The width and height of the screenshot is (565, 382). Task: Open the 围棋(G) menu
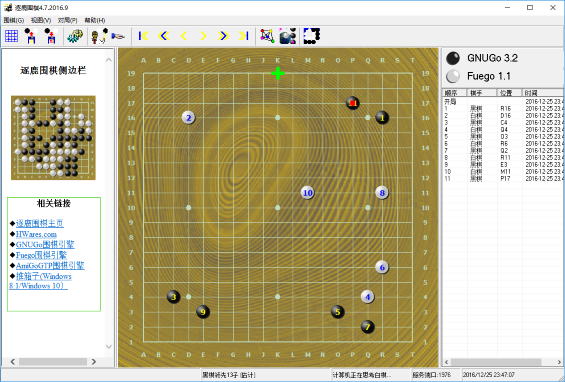[x=14, y=20]
